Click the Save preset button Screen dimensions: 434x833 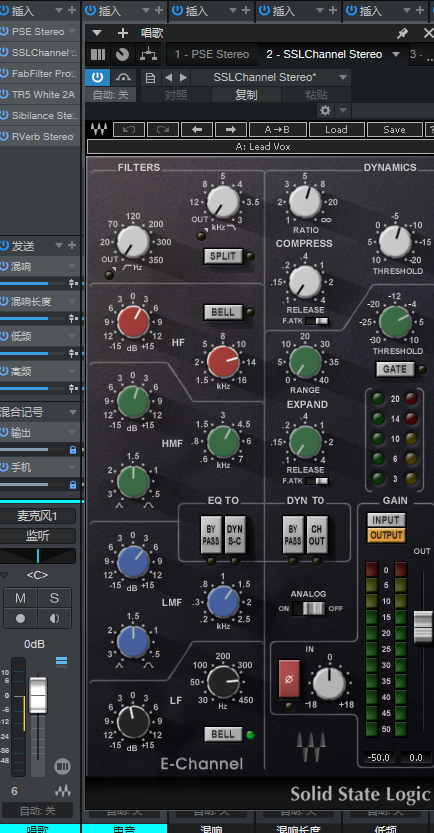tap(394, 130)
